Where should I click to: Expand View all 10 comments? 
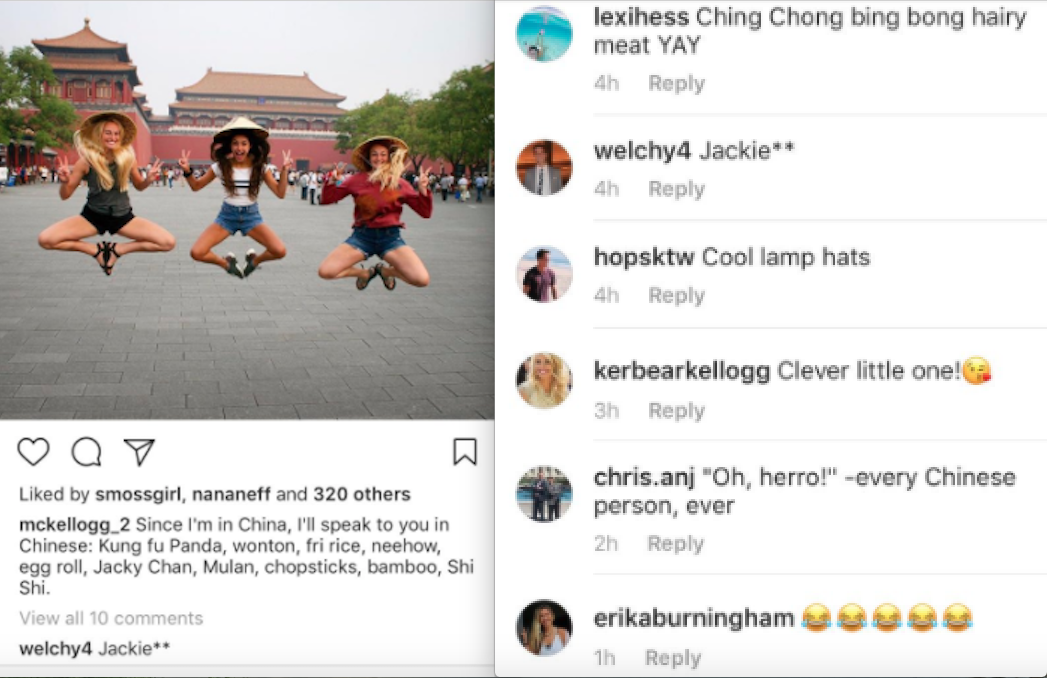click(x=111, y=618)
